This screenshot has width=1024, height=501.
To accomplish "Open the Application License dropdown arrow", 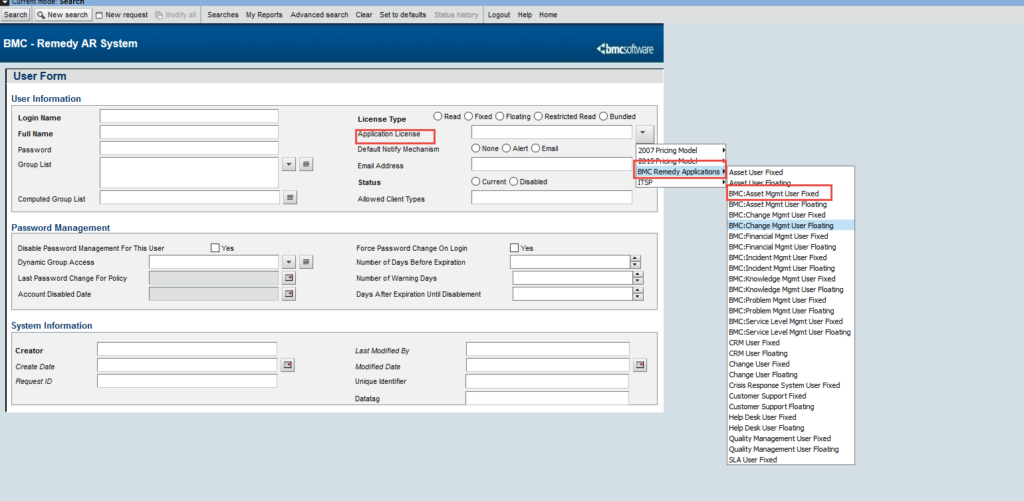I will [644, 132].
